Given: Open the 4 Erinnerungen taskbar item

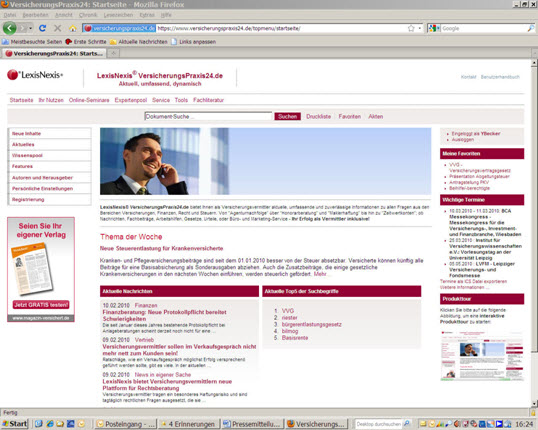Looking at the screenshot, I should coord(190,424).
